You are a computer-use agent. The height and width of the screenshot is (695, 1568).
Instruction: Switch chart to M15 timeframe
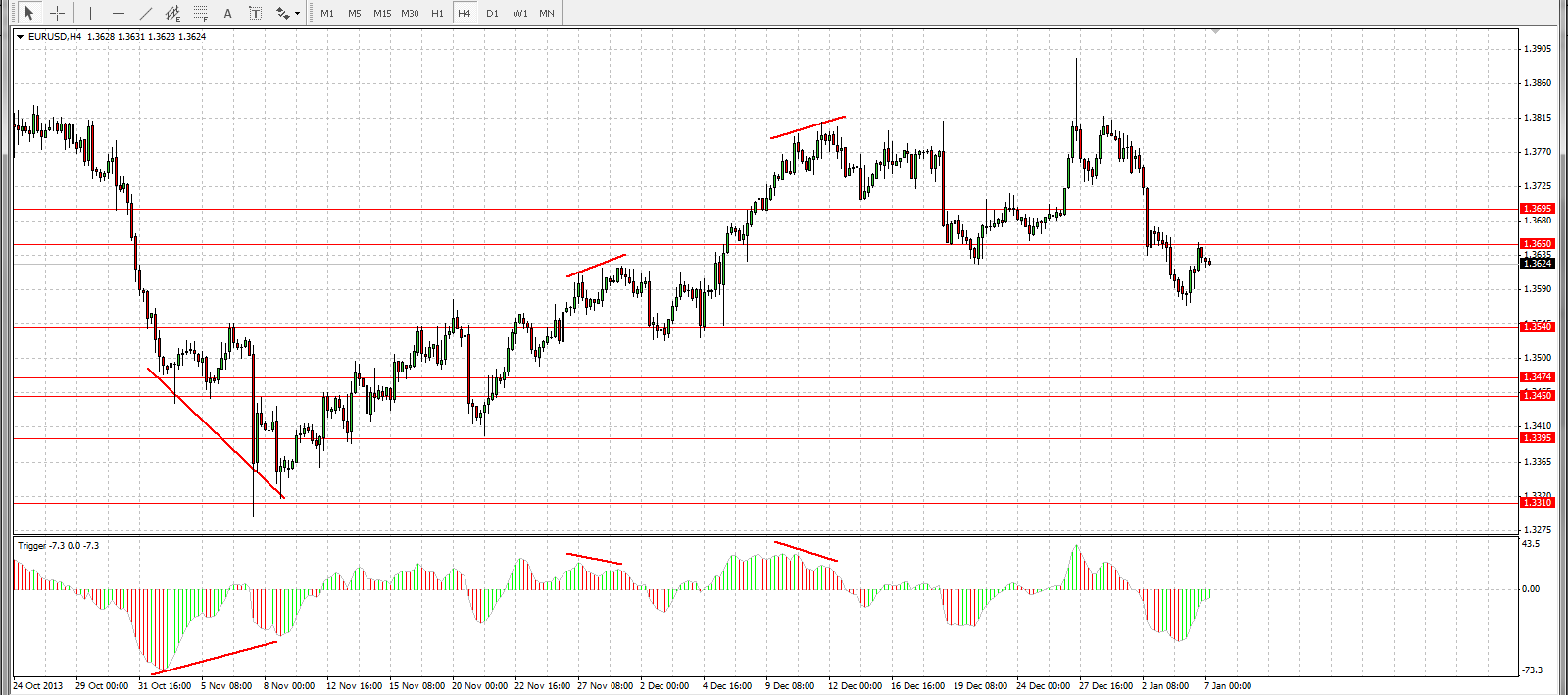point(382,13)
